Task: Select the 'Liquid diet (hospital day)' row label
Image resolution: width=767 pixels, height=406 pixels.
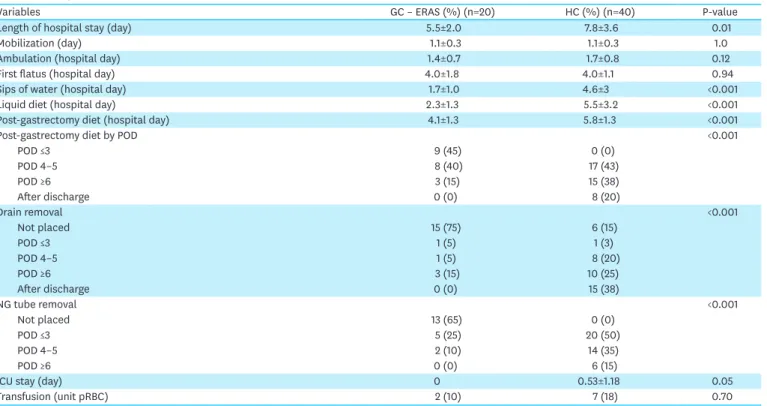Action: click(58, 105)
